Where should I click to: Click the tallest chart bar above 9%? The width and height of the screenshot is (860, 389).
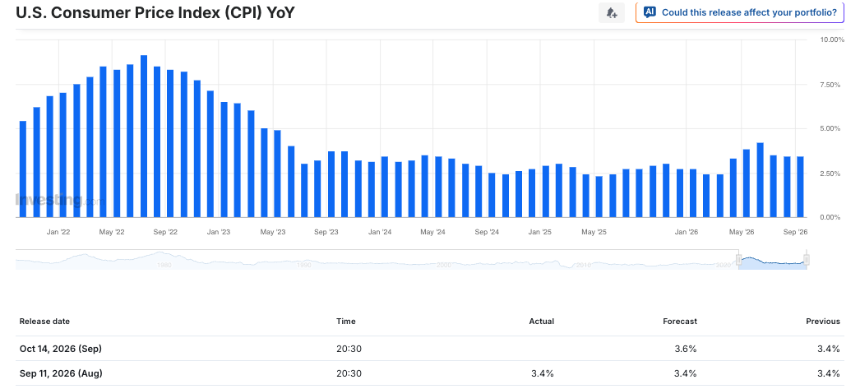coord(144,136)
